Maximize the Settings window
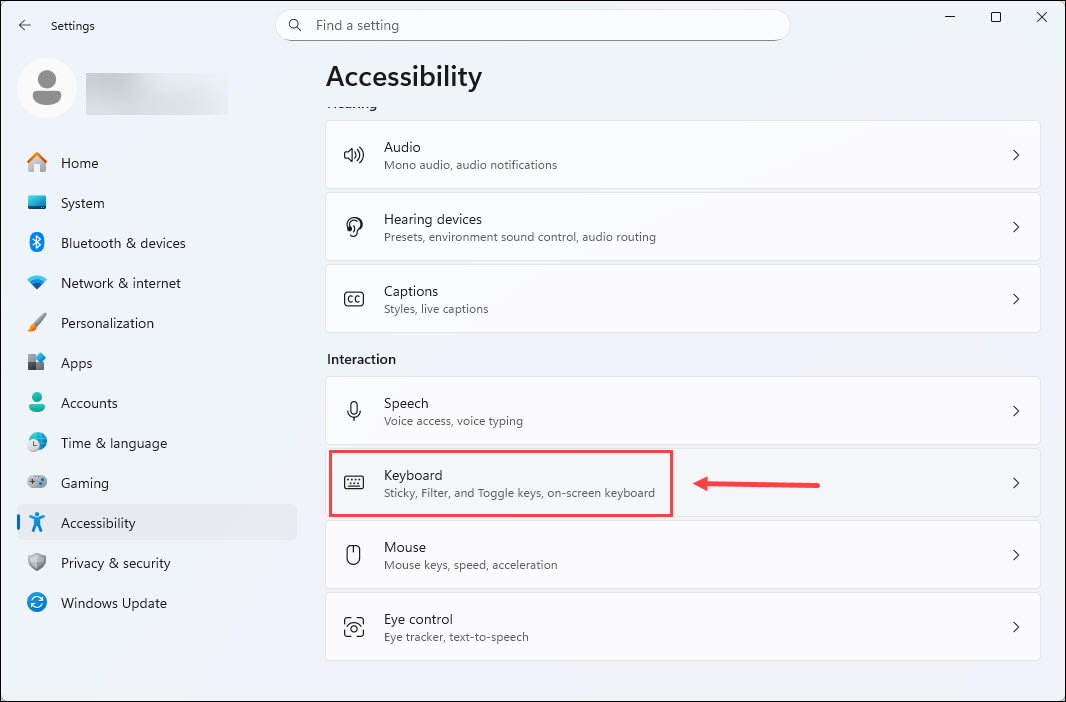This screenshot has width=1066, height=702. [x=996, y=17]
